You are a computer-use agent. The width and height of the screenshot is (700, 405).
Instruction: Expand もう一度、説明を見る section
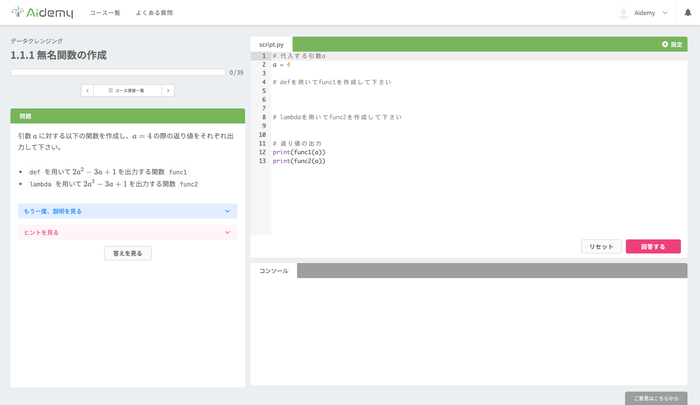[x=128, y=211]
